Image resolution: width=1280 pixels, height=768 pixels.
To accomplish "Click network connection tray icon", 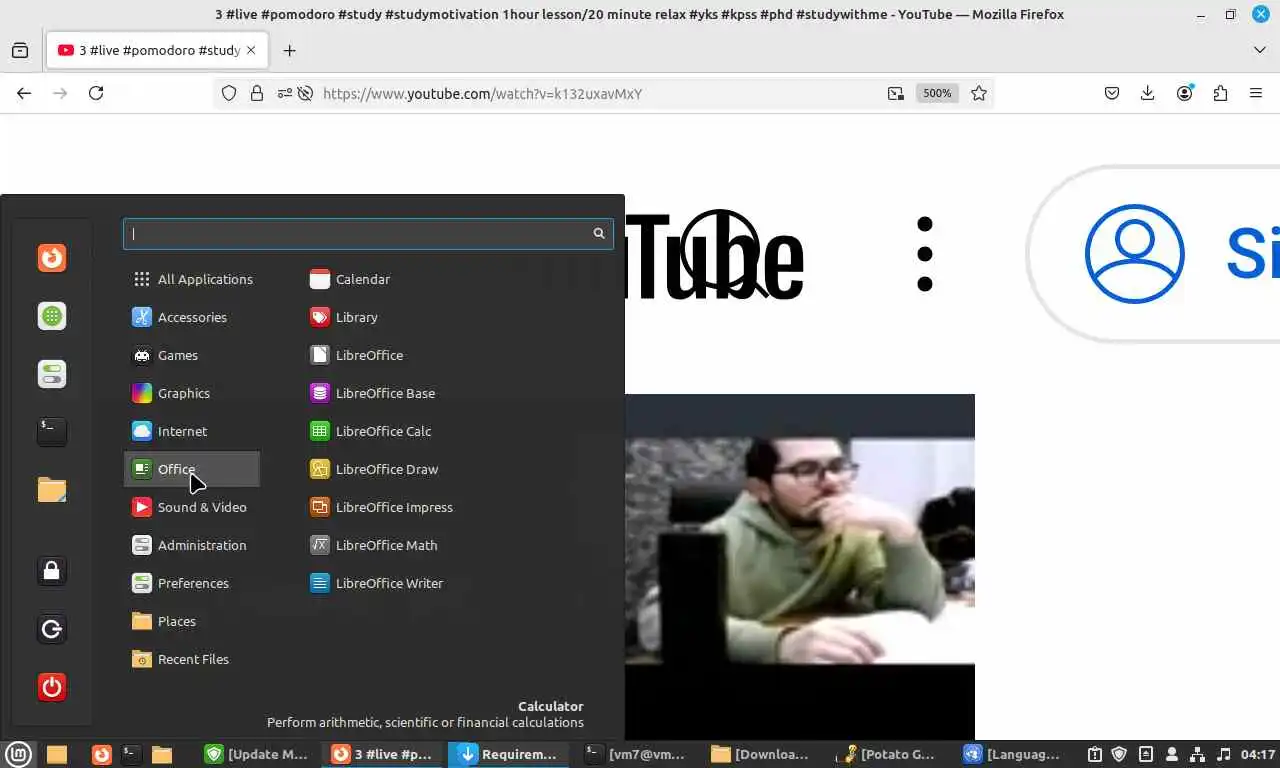I will click(x=1198, y=754).
